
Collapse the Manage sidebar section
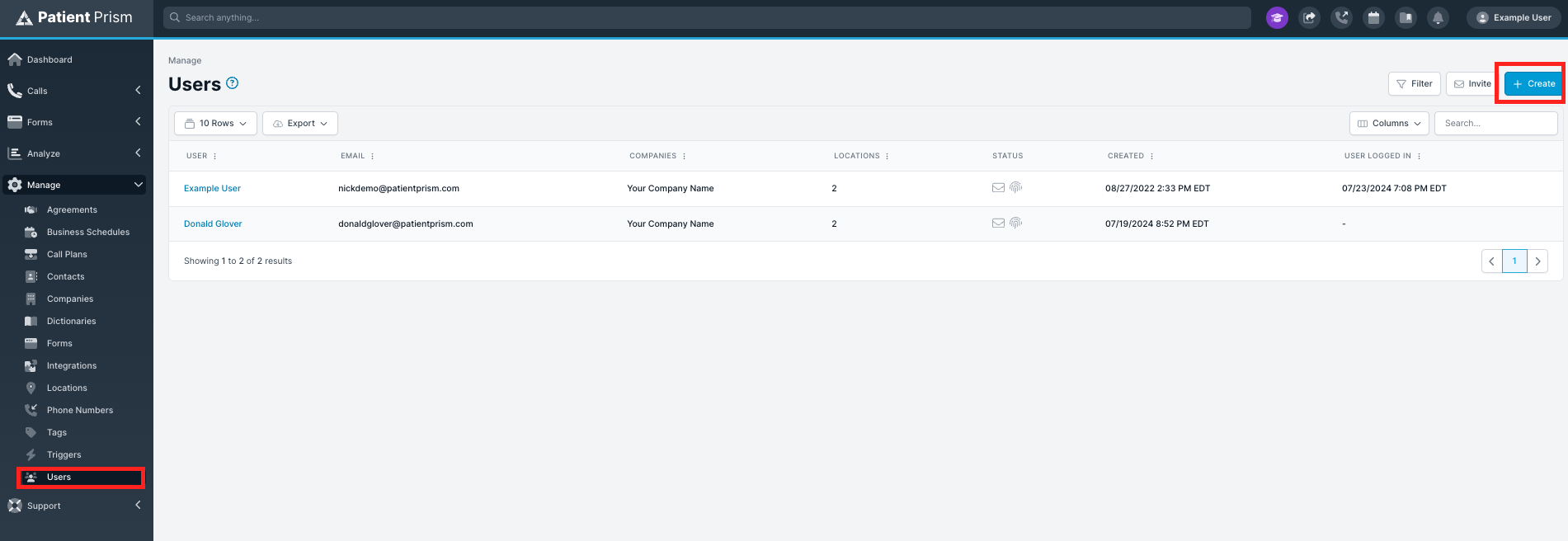click(74, 185)
